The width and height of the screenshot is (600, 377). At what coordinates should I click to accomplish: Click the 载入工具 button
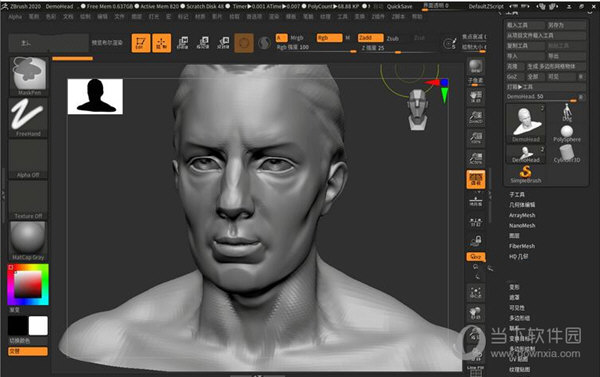click(x=525, y=25)
